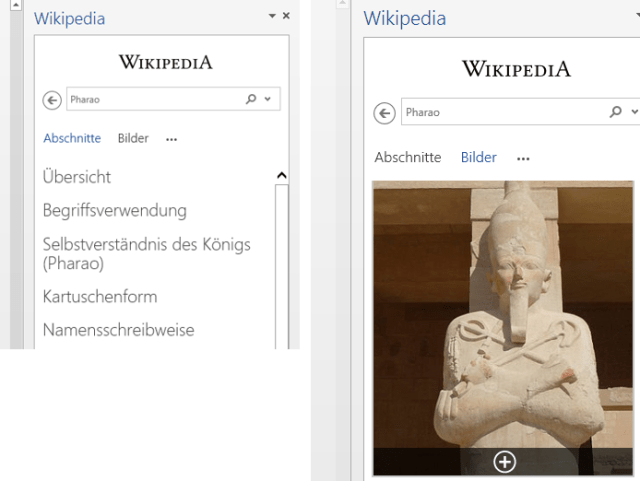Screen dimensions: 640x481
Task: Select Abschnitte tab in right pane
Action: [408, 158]
